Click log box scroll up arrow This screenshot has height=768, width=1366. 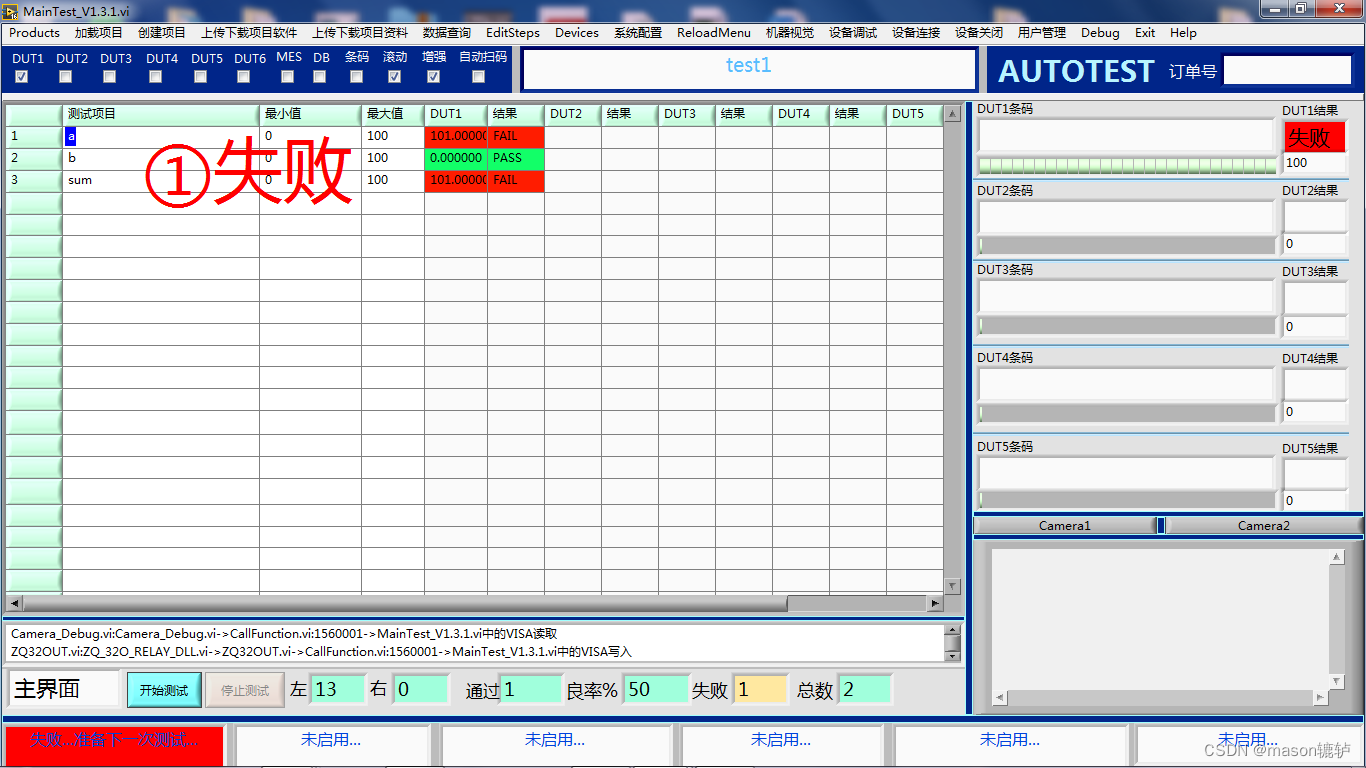(953, 631)
